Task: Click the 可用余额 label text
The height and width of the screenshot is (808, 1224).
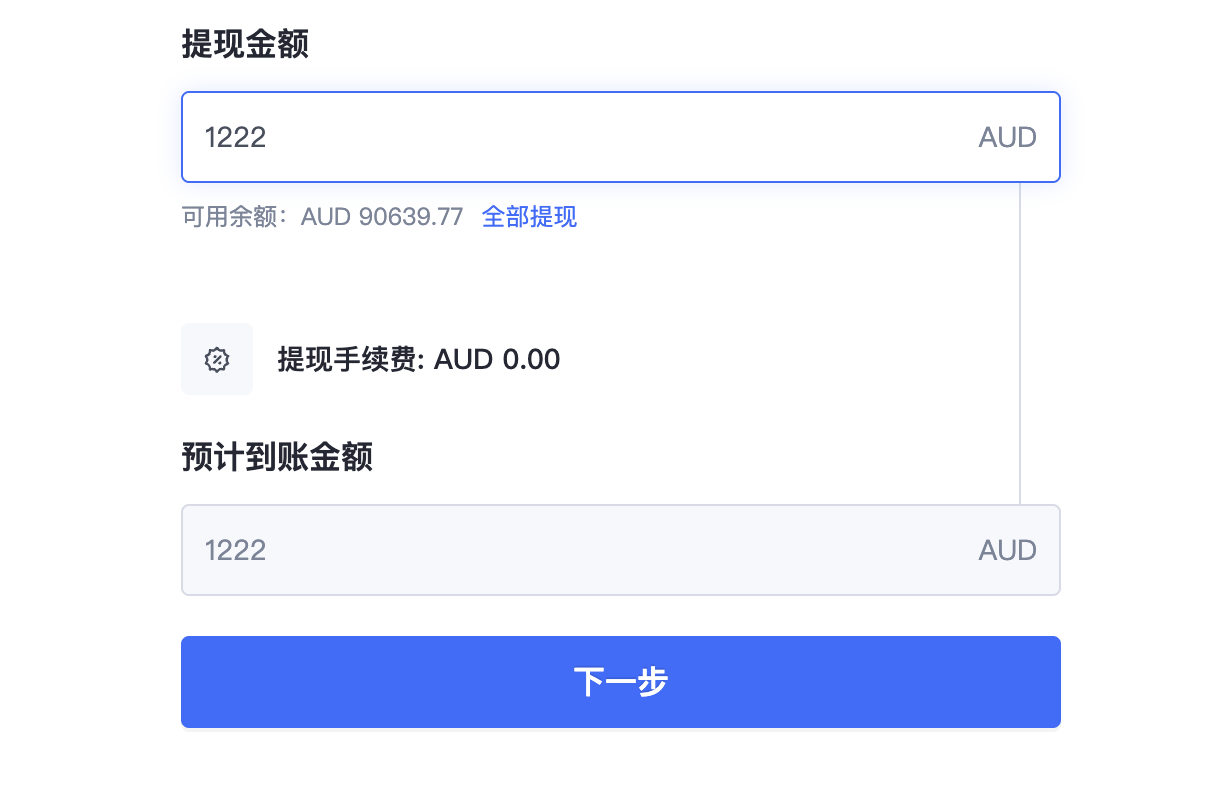Action: 229,216
